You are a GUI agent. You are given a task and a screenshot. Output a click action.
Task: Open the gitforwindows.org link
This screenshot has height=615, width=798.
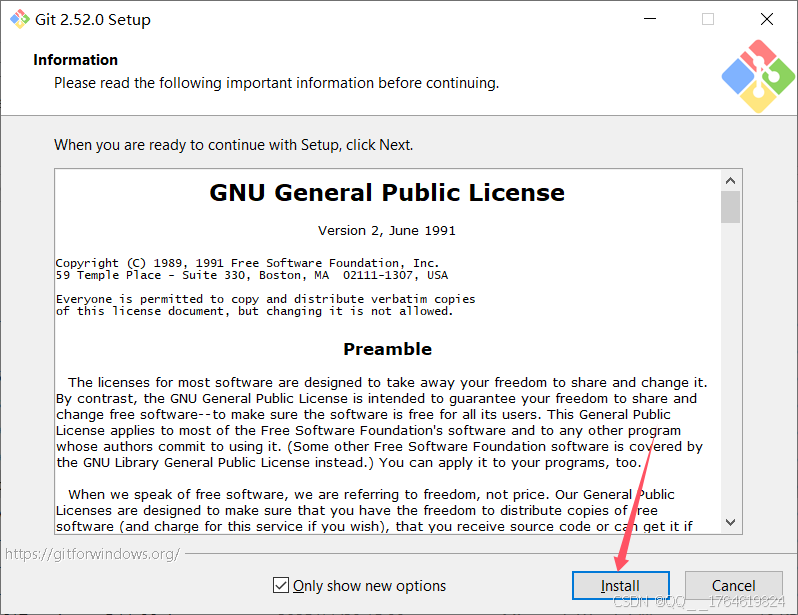click(x=92, y=554)
